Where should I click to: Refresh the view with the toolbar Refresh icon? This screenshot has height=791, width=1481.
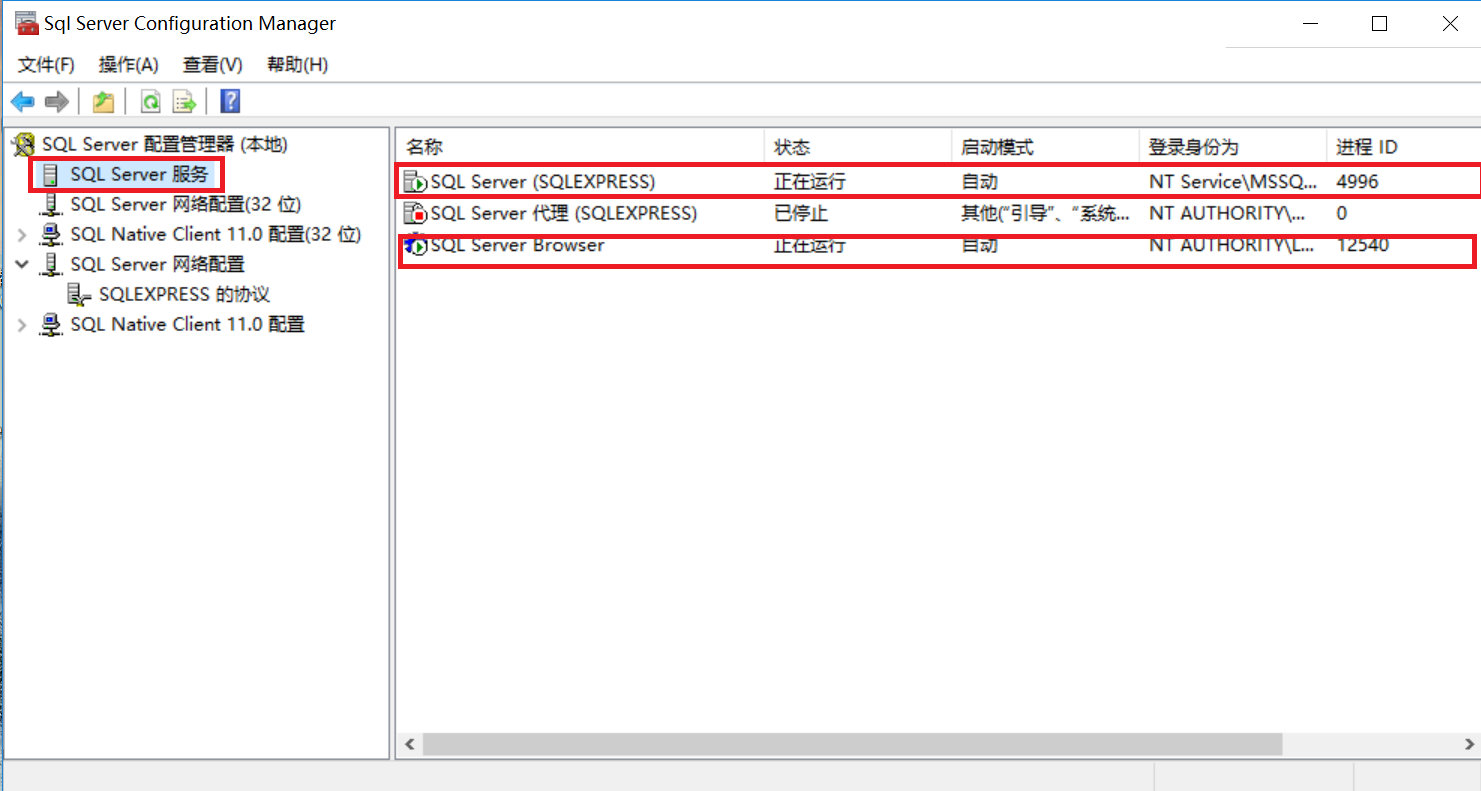point(151,101)
